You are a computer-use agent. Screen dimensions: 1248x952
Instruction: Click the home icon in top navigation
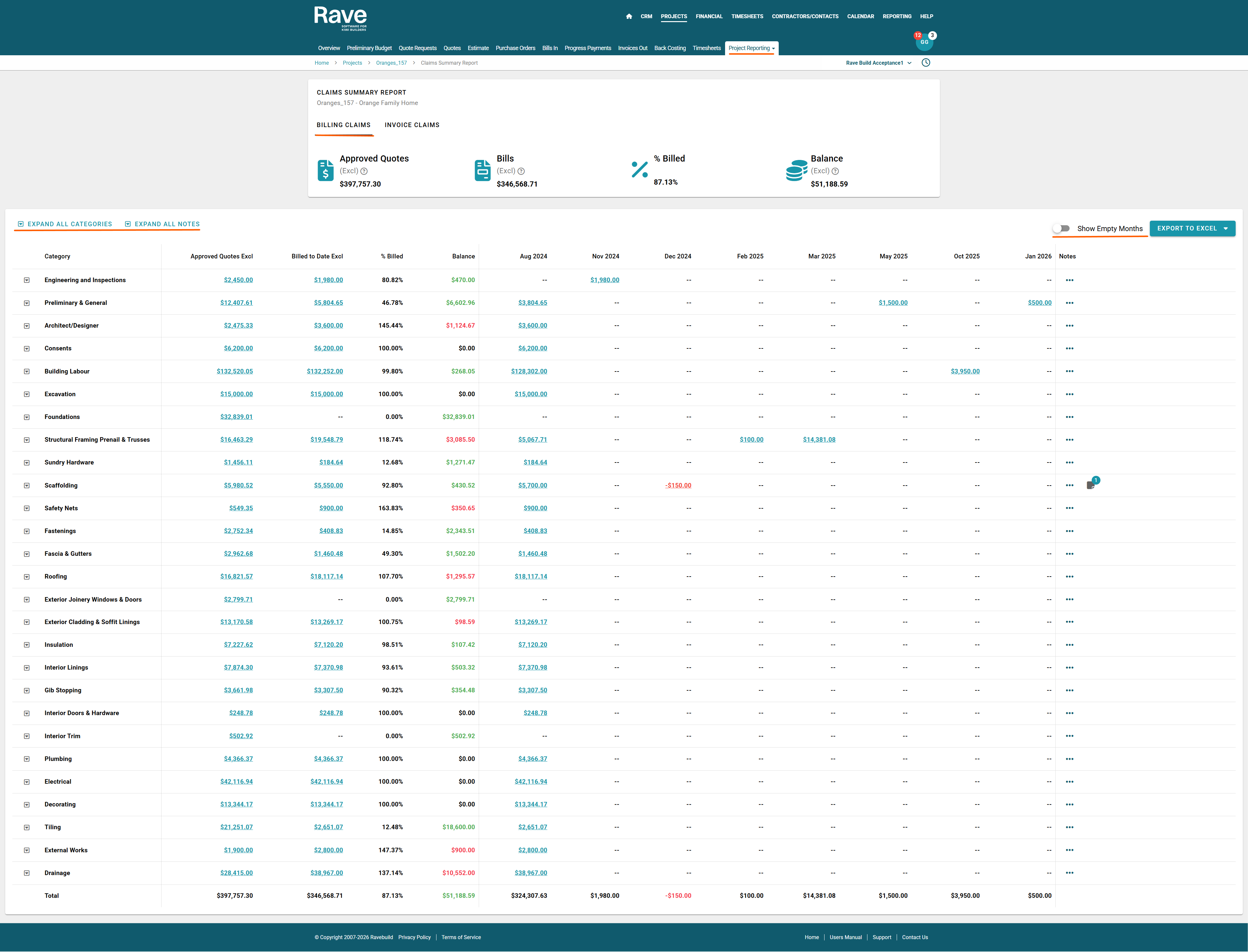629,17
